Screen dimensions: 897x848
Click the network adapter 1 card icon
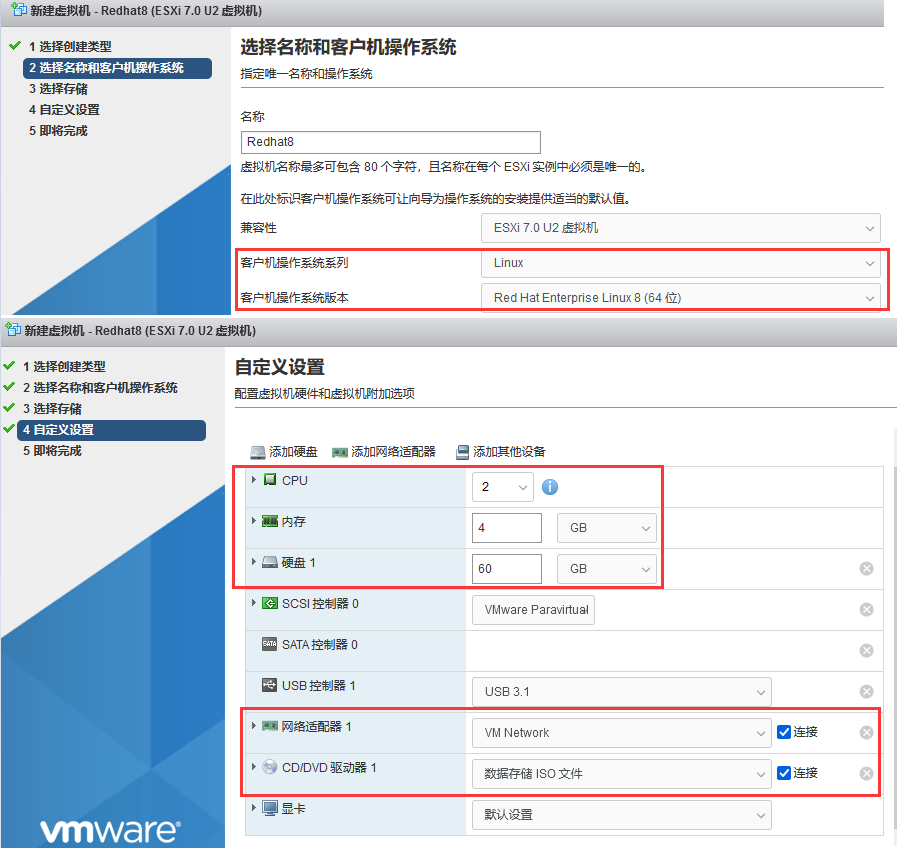coord(270,726)
